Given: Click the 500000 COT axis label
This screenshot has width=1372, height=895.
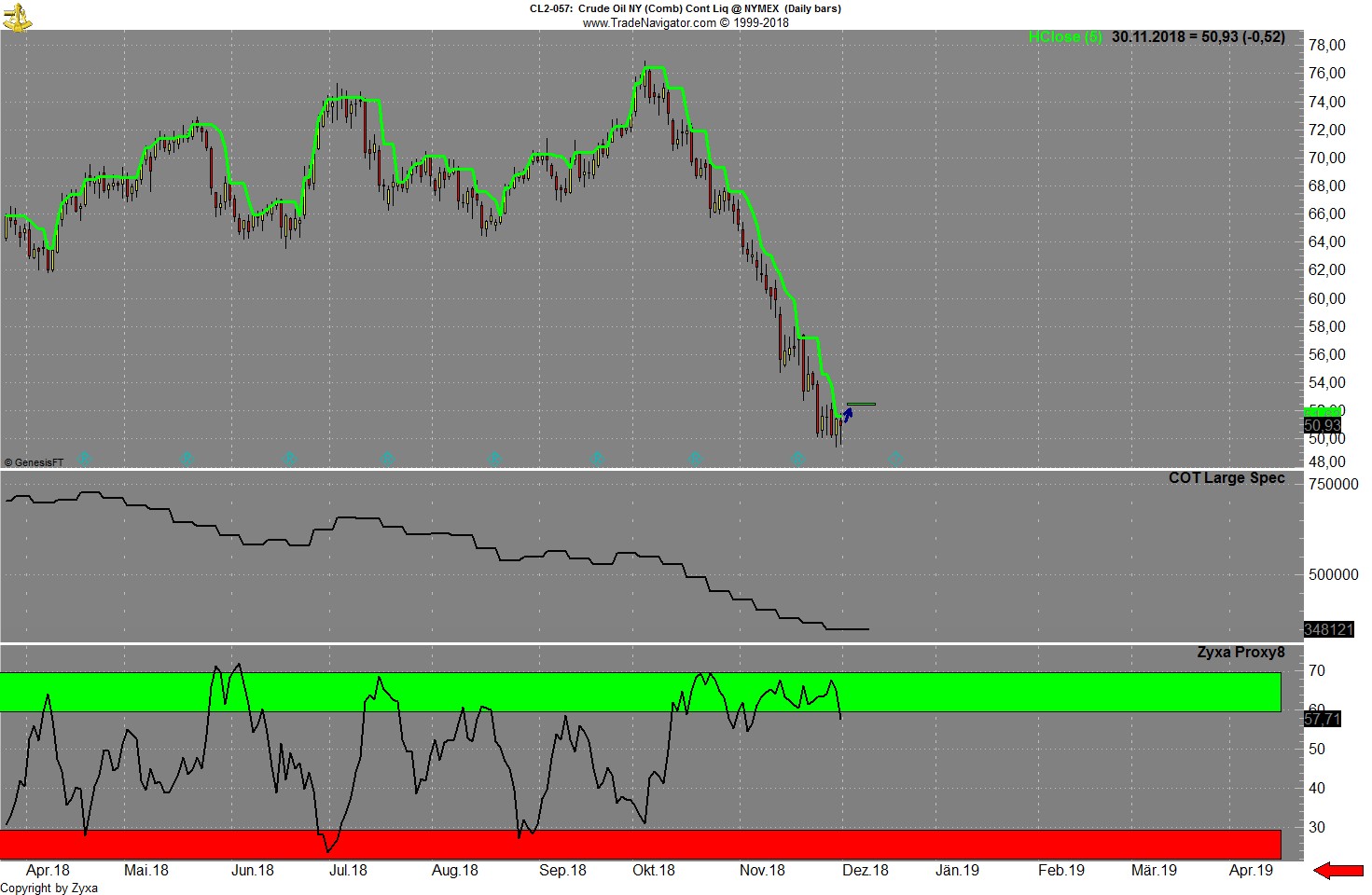Looking at the screenshot, I should tap(1334, 574).
